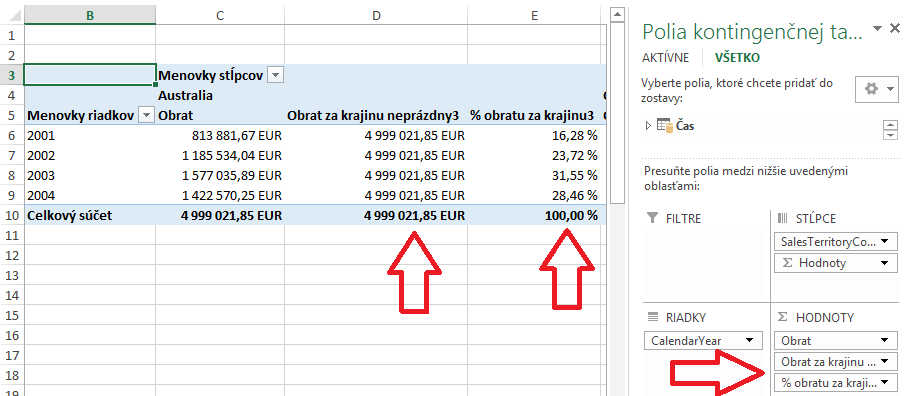Select row header 6
This screenshot has height=396, width=913.
[12, 136]
